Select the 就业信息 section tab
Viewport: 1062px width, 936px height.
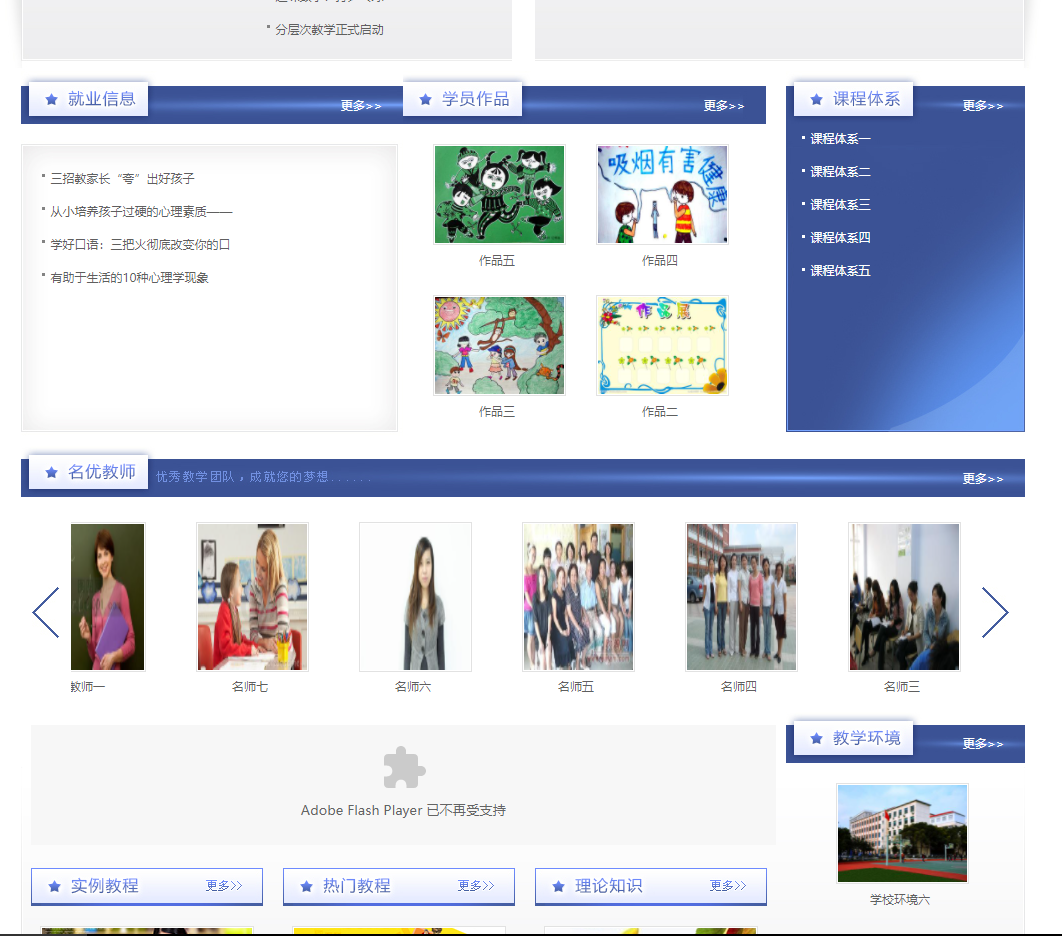click(89, 100)
